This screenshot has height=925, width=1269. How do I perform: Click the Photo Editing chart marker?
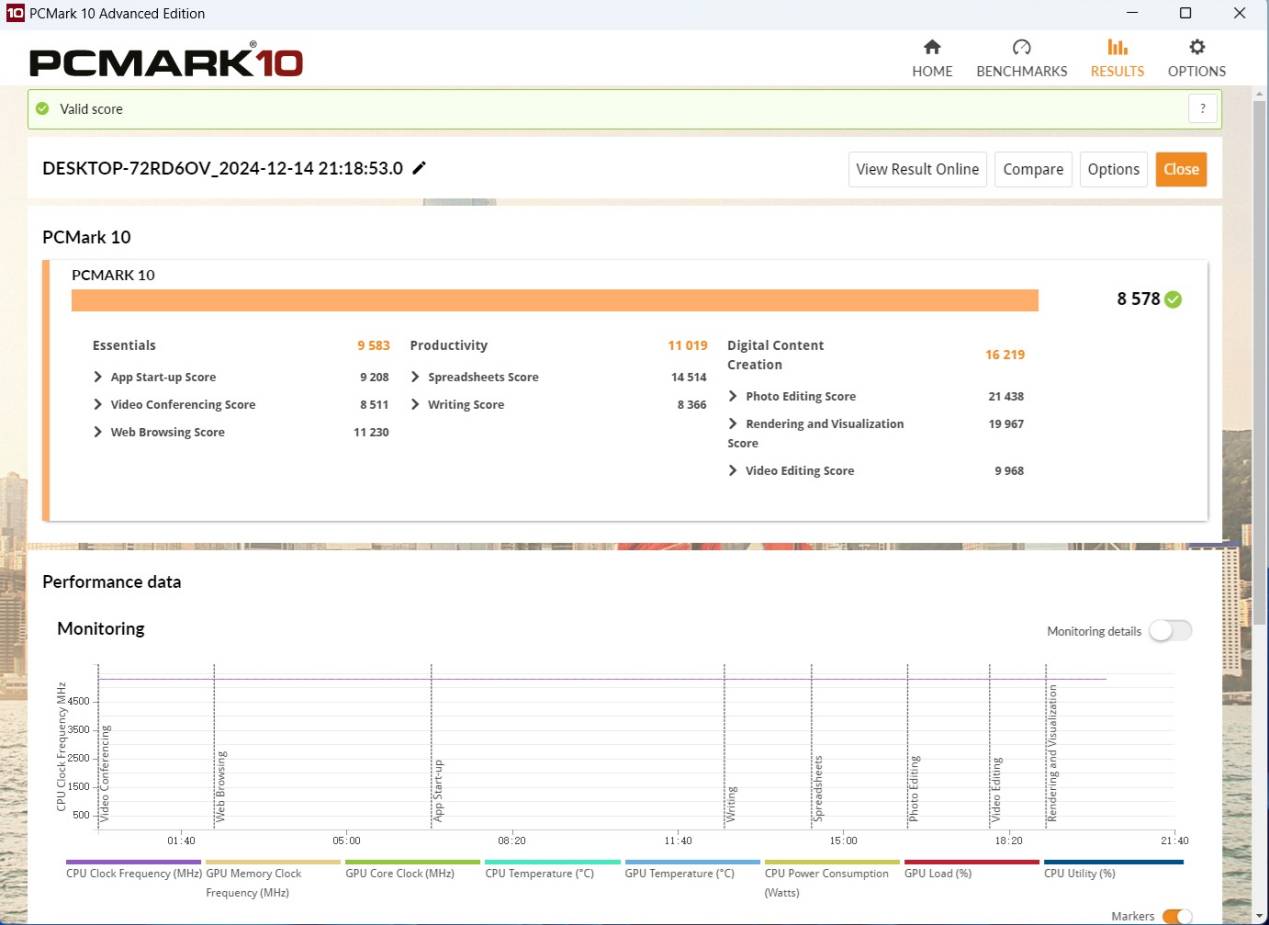pos(914,788)
